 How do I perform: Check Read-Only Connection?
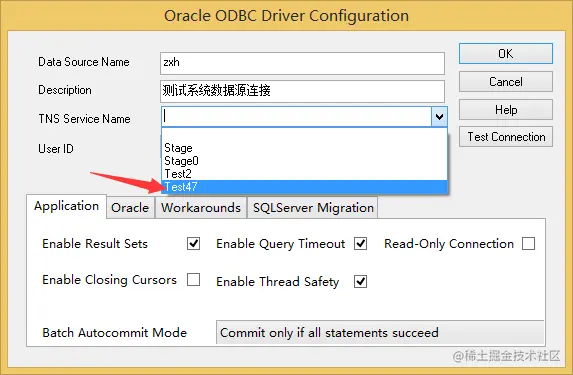(528, 243)
